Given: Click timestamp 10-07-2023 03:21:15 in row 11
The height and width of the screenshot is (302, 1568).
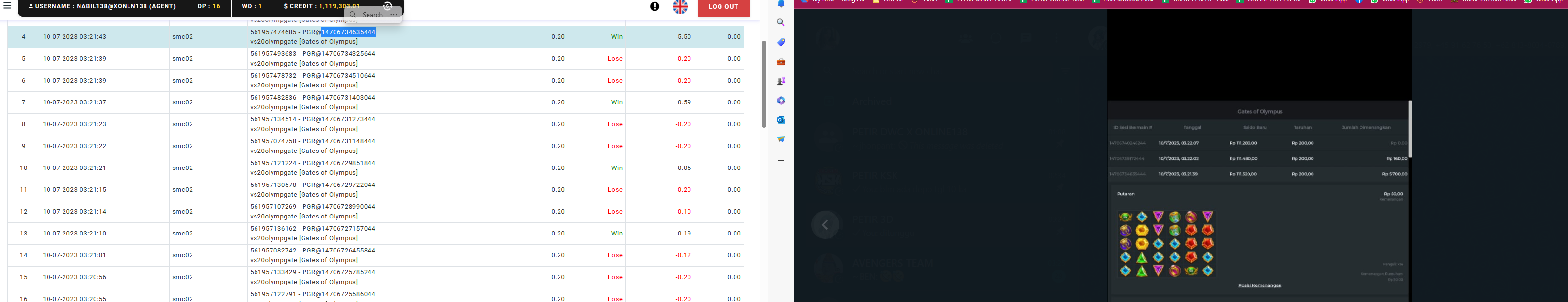Looking at the screenshot, I should pos(74,190).
